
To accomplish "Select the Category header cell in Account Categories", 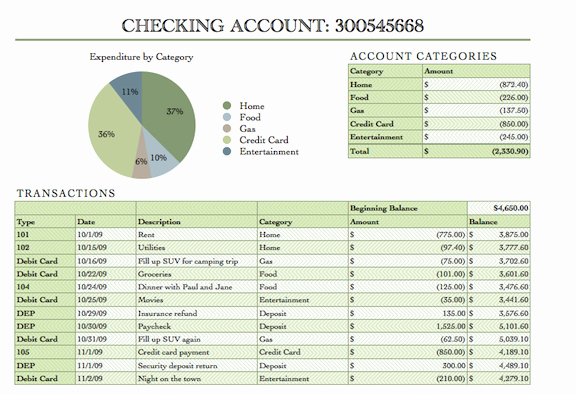I will coord(385,71).
